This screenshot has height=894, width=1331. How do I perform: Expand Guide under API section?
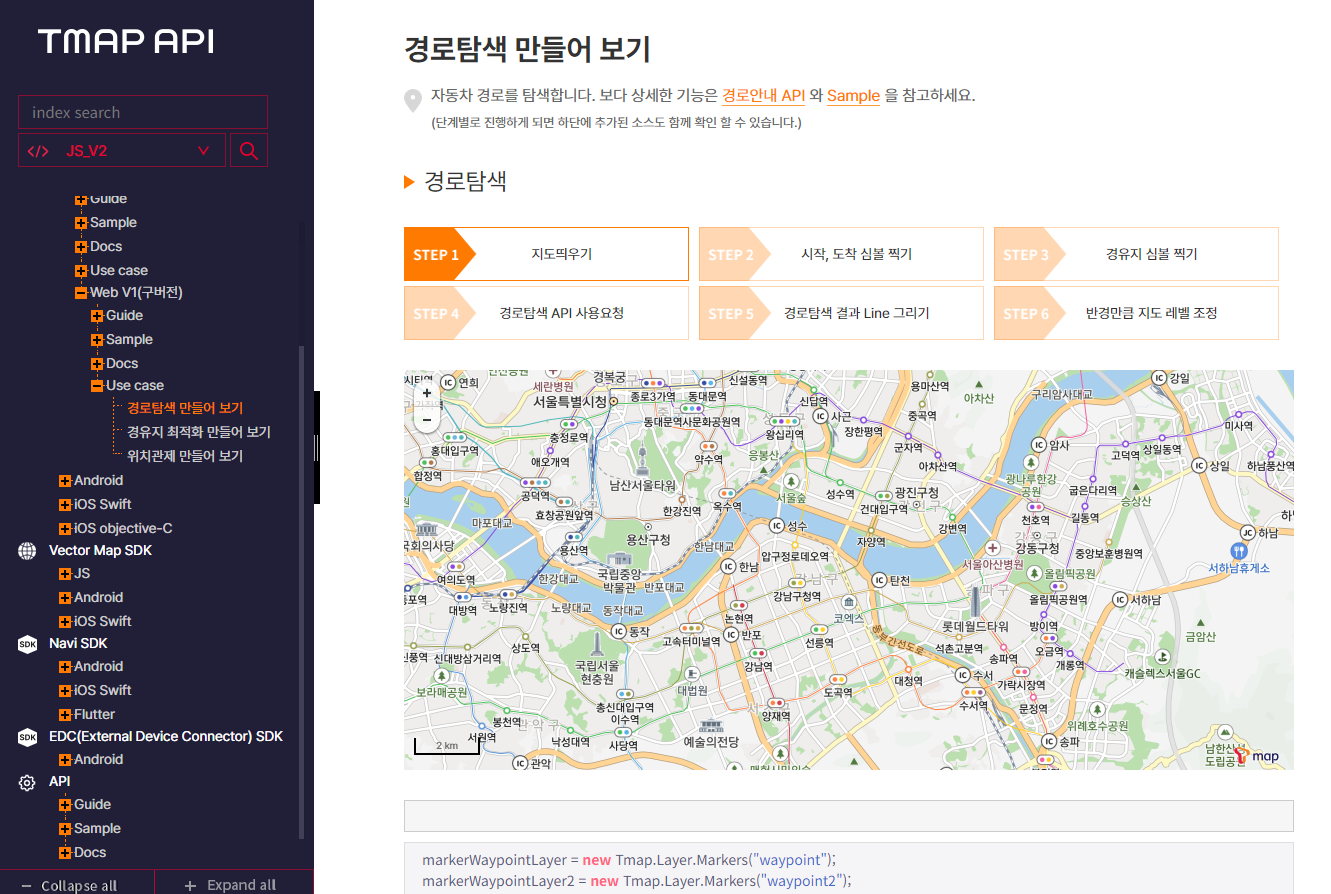pyautogui.click(x=65, y=805)
